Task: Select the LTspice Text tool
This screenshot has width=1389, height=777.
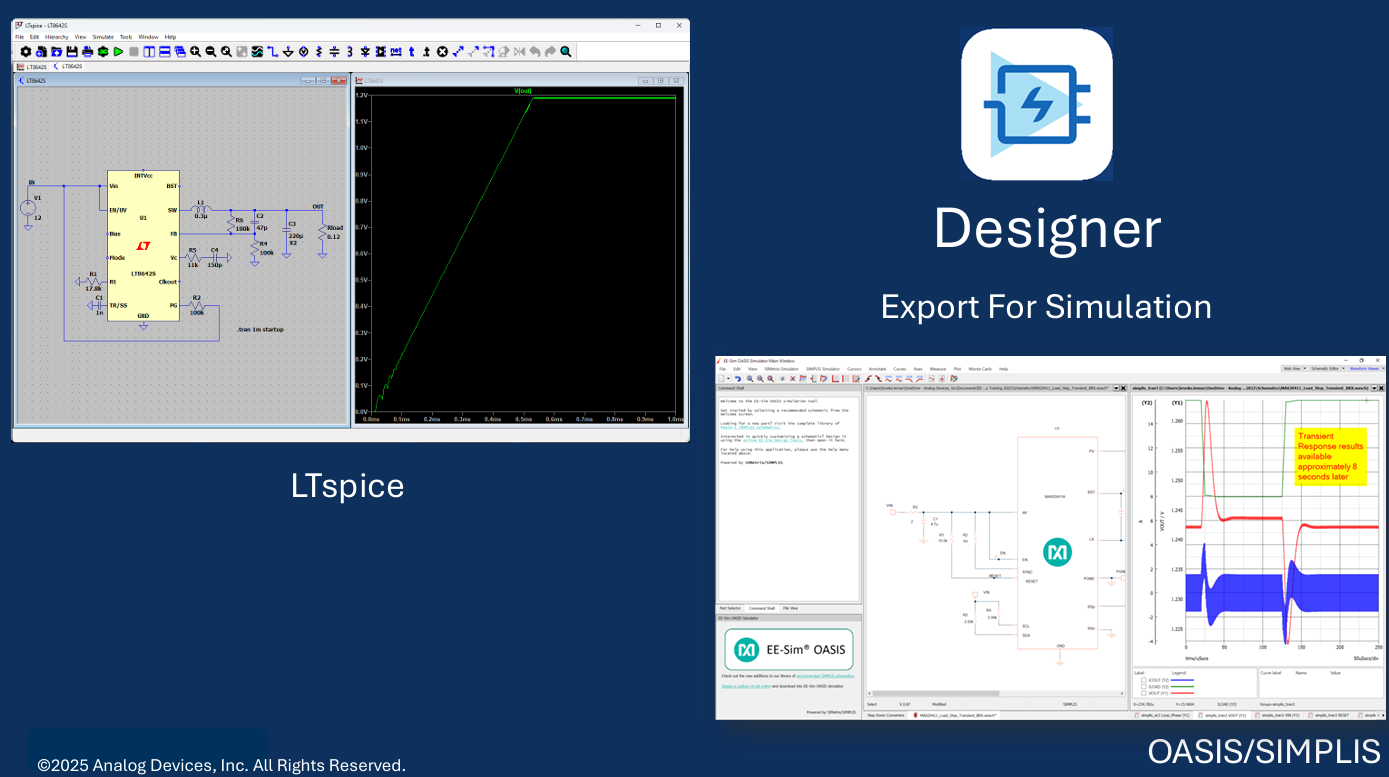Action: 411,51
